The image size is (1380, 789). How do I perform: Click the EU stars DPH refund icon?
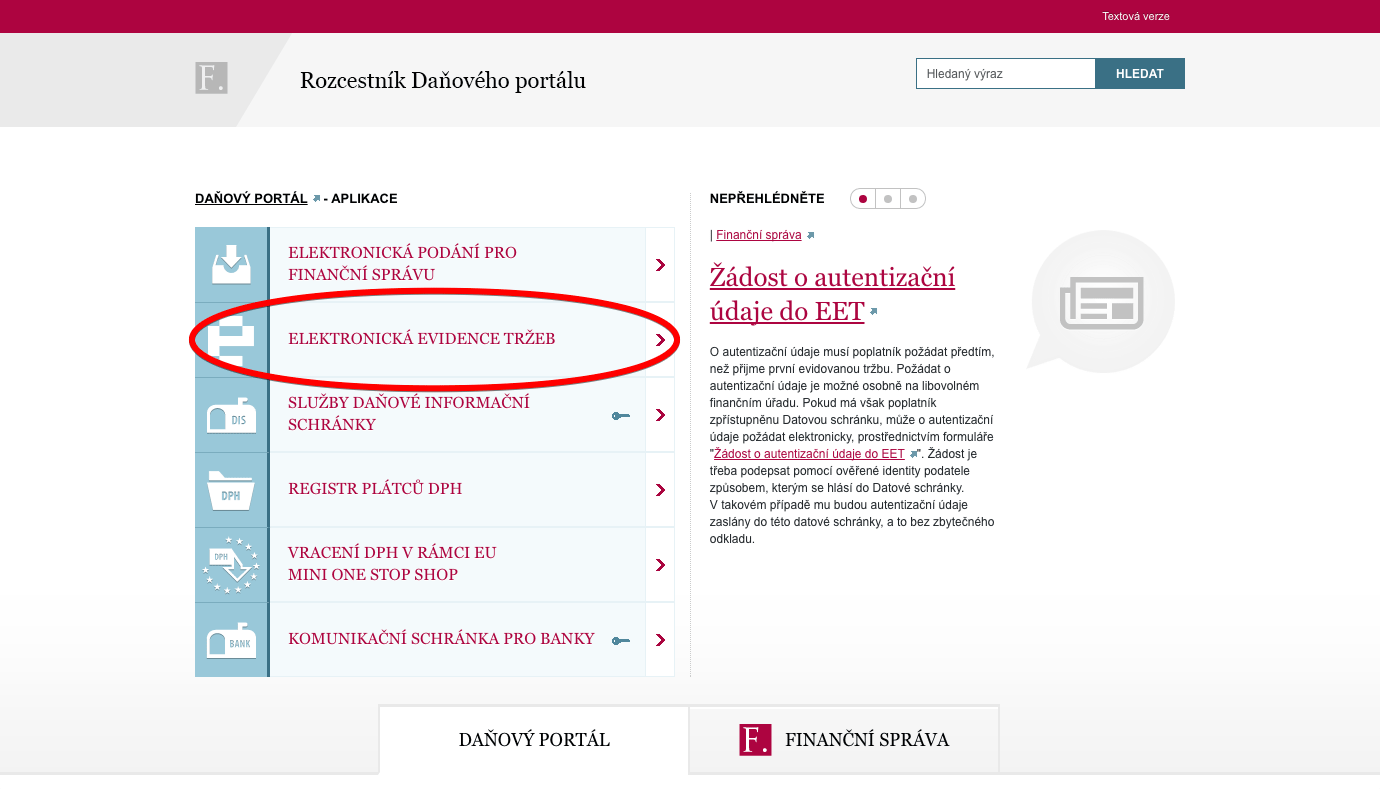[x=231, y=565]
